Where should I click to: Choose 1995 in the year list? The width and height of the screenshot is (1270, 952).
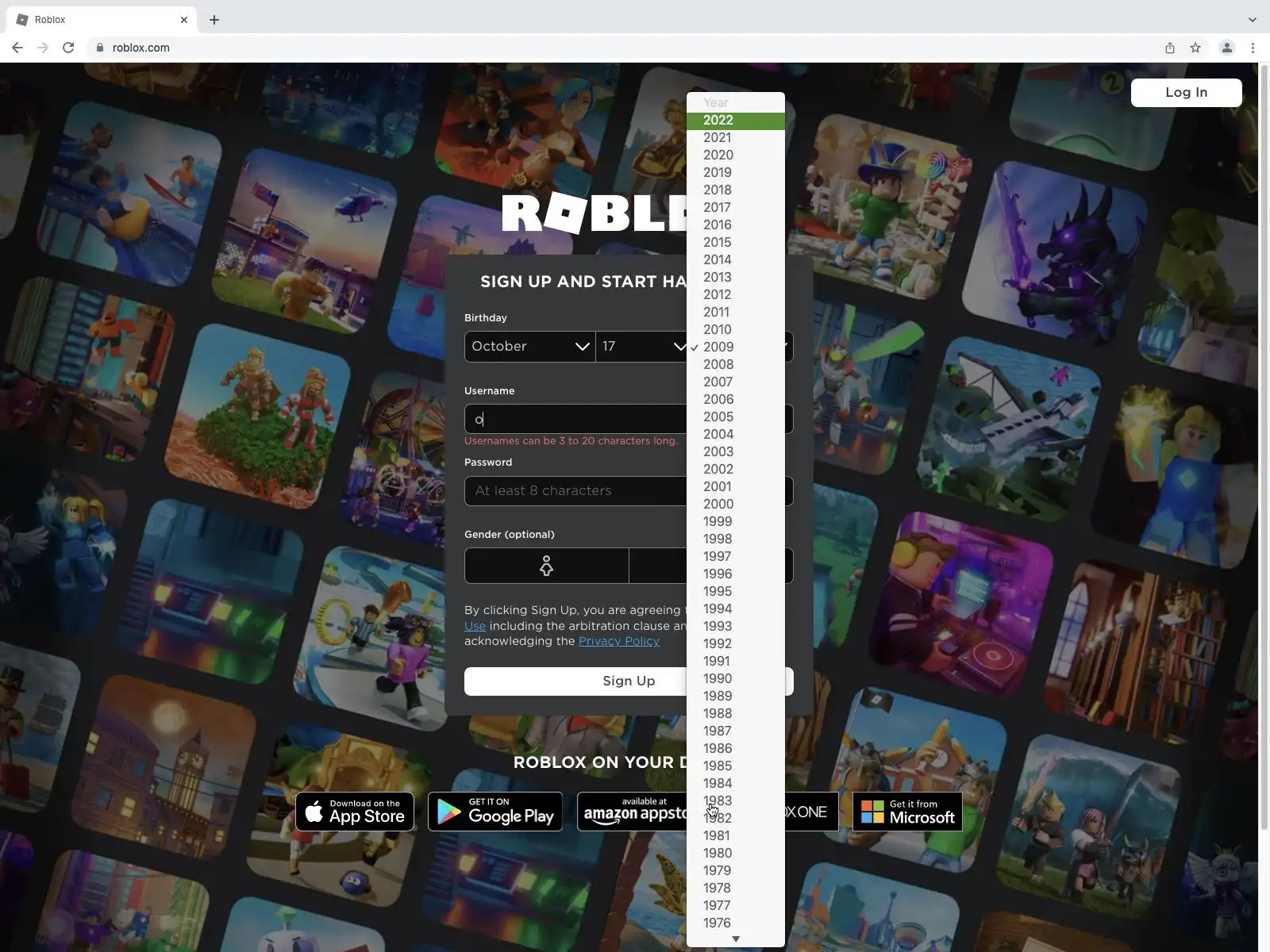736,592
